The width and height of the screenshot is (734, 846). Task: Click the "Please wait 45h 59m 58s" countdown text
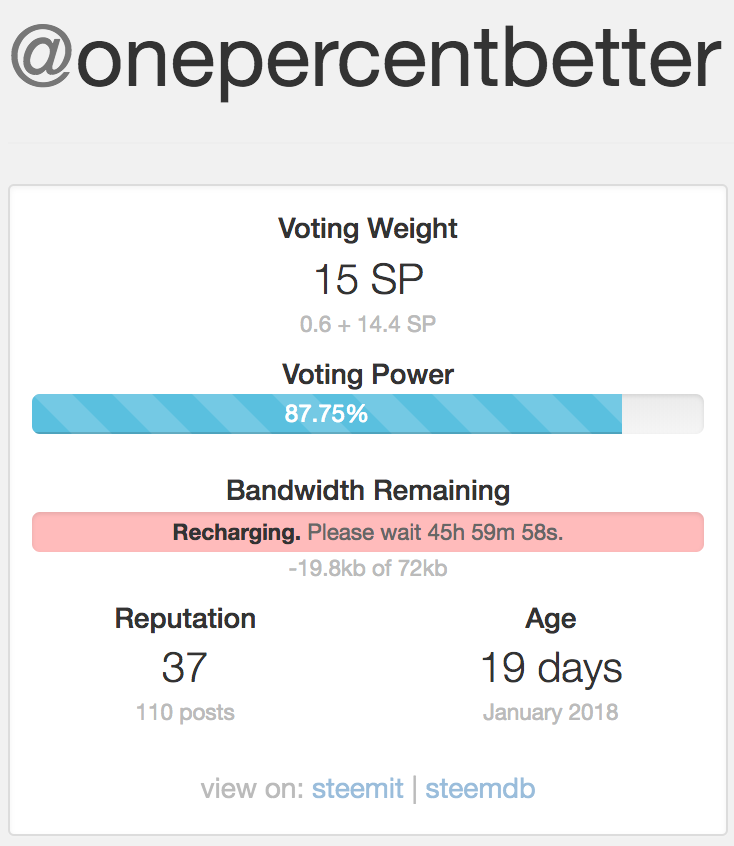pyautogui.click(x=435, y=532)
